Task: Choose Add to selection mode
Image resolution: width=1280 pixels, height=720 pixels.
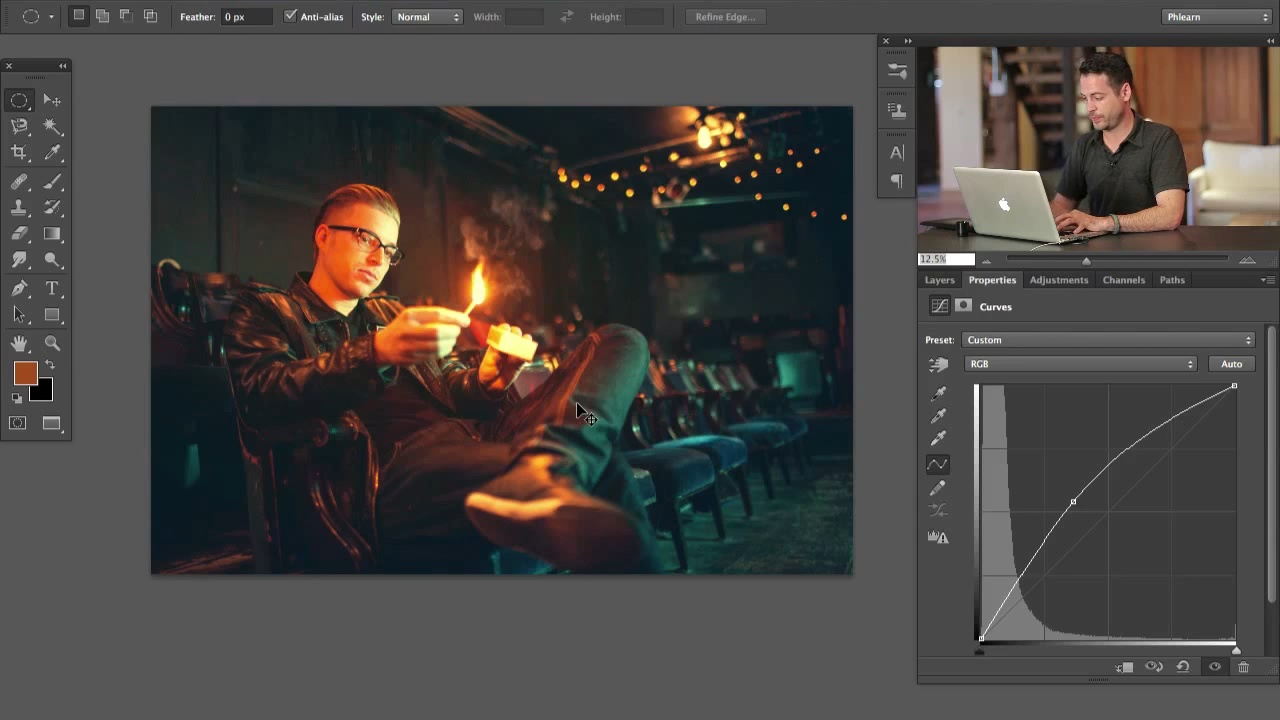Action: [x=102, y=16]
